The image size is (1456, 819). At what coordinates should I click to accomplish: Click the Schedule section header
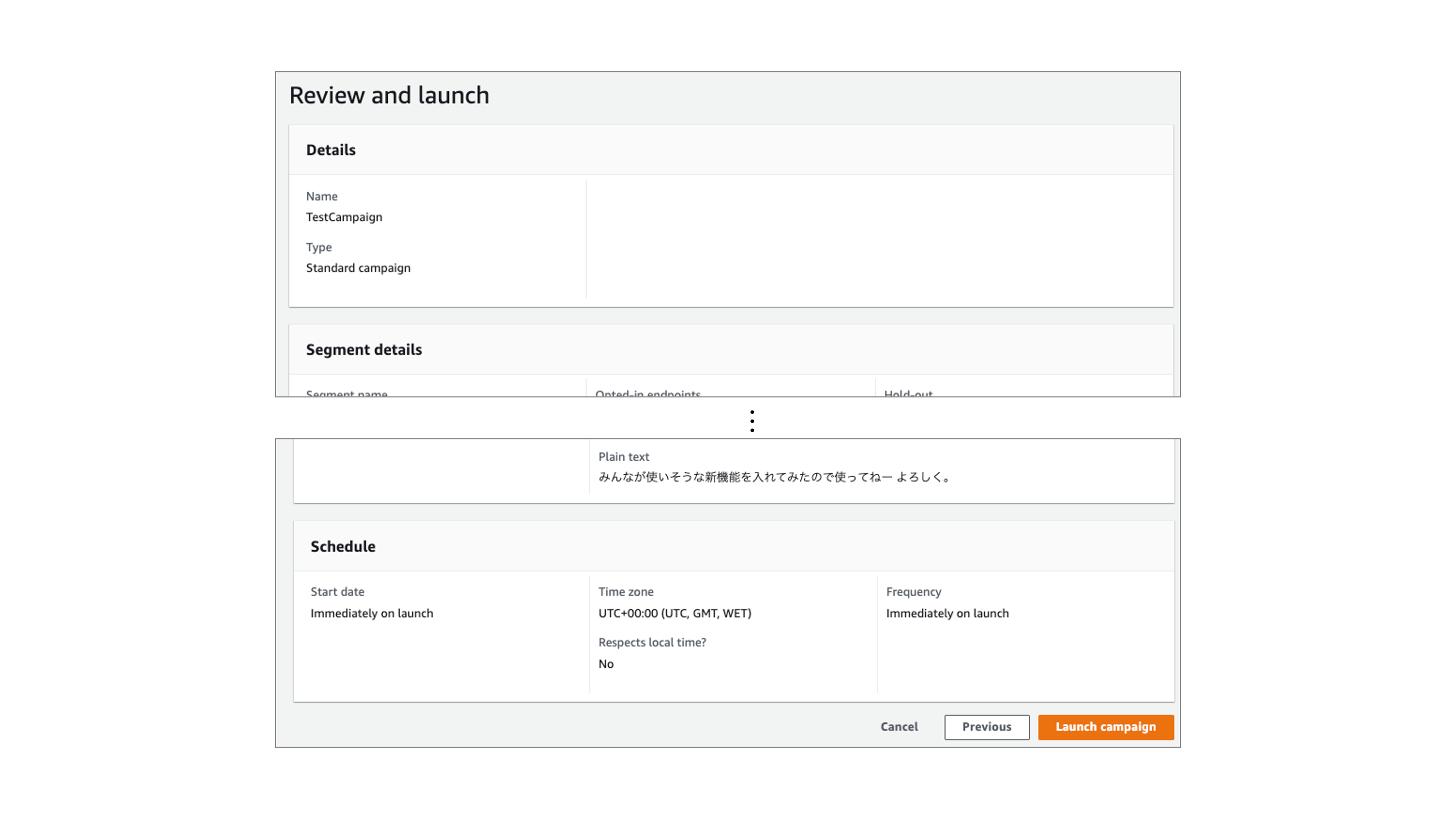click(x=343, y=546)
